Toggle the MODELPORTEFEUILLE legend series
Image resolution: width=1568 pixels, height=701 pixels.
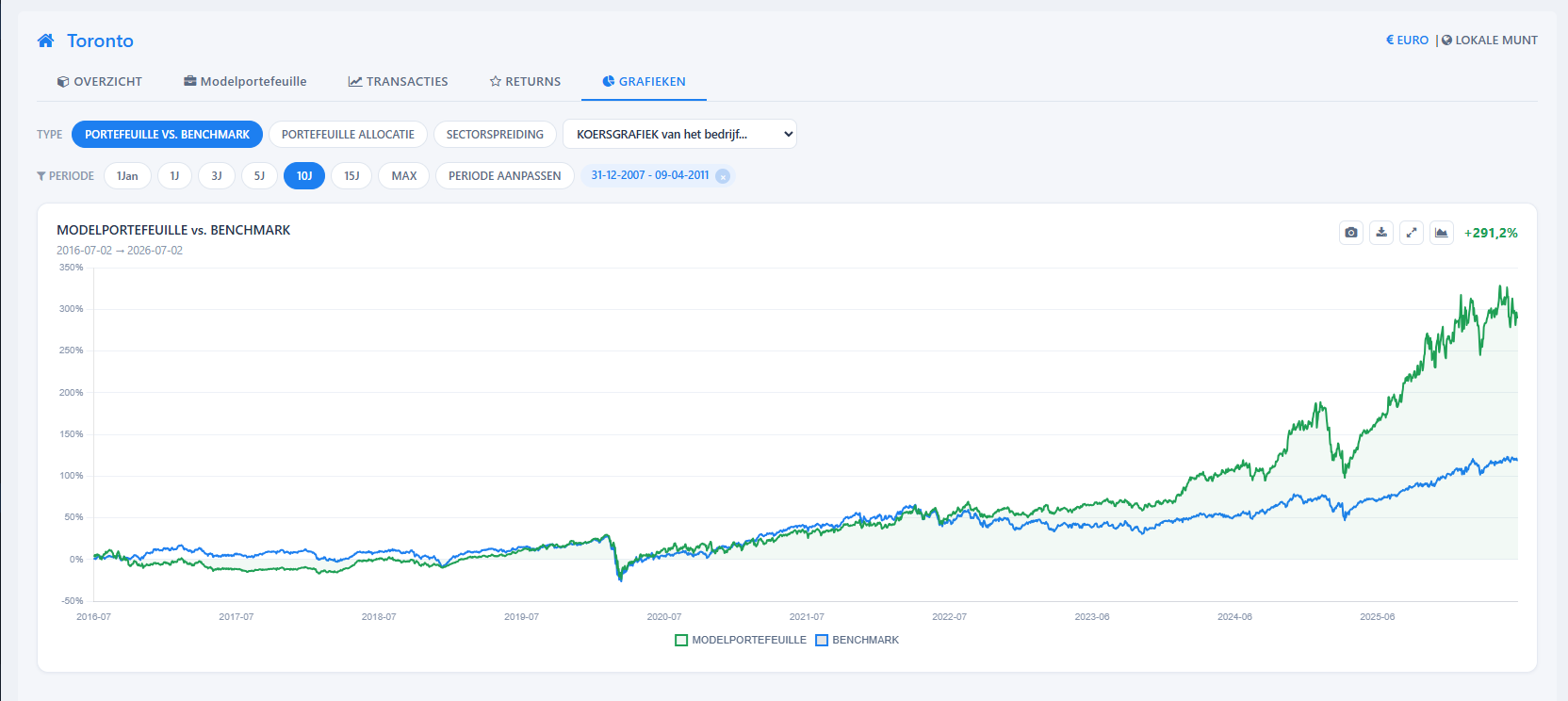pyautogui.click(x=741, y=640)
